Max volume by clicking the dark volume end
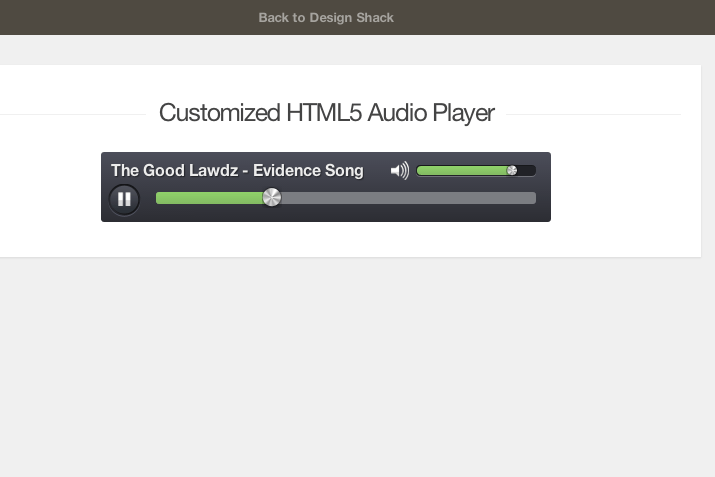This screenshot has height=477, width=715. (x=527, y=171)
